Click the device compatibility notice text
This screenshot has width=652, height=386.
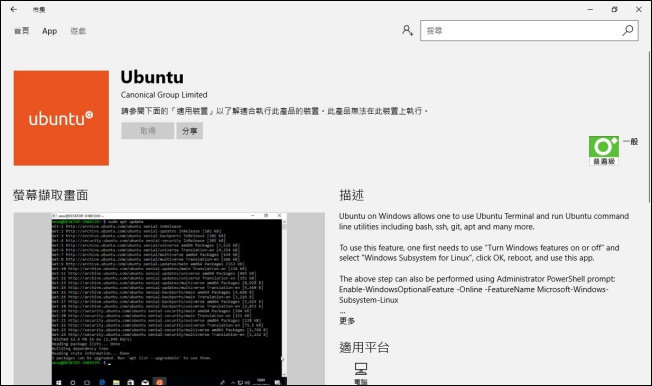coord(274,111)
